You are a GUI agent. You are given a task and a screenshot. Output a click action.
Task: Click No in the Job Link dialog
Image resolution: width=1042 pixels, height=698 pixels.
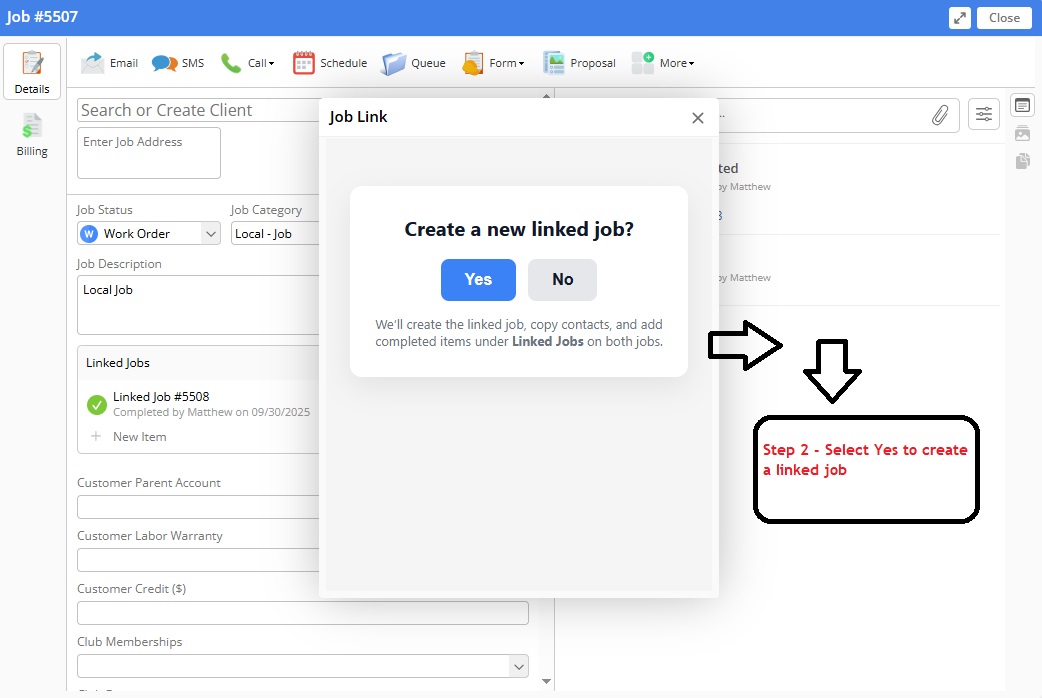coord(562,280)
